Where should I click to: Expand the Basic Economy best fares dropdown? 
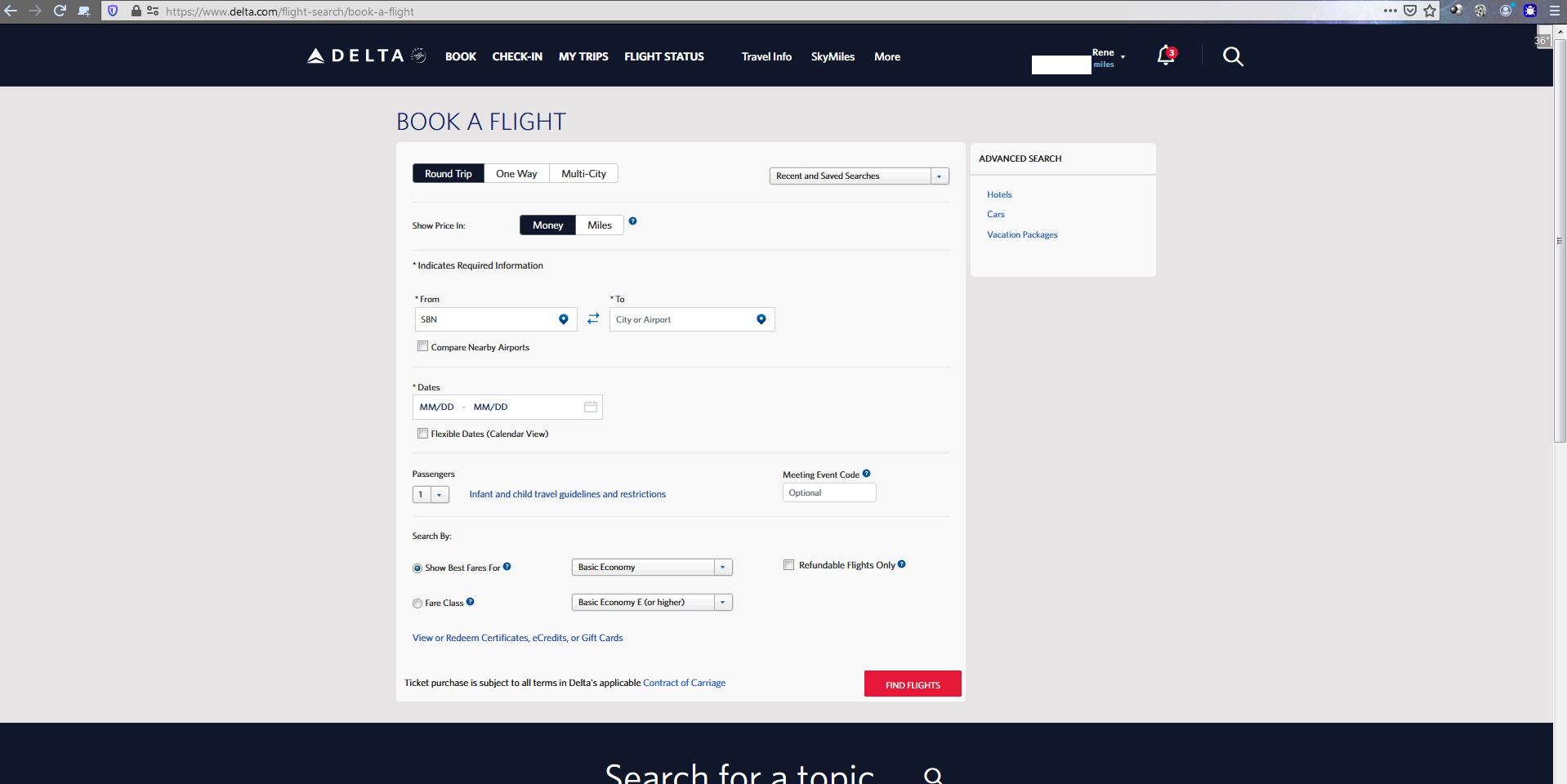(652, 567)
